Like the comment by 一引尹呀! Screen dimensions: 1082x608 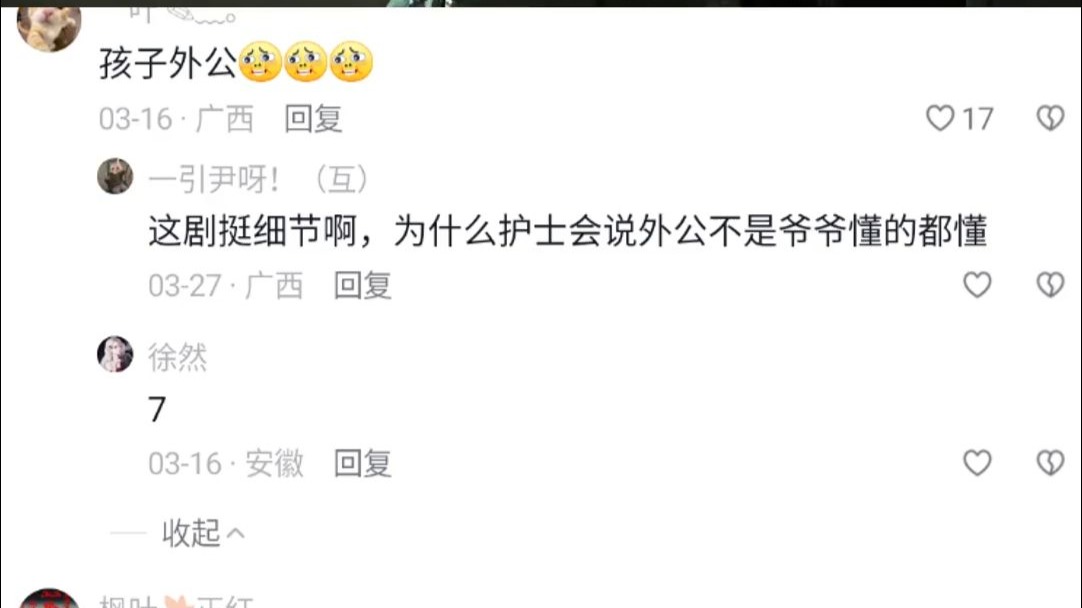click(x=977, y=284)
